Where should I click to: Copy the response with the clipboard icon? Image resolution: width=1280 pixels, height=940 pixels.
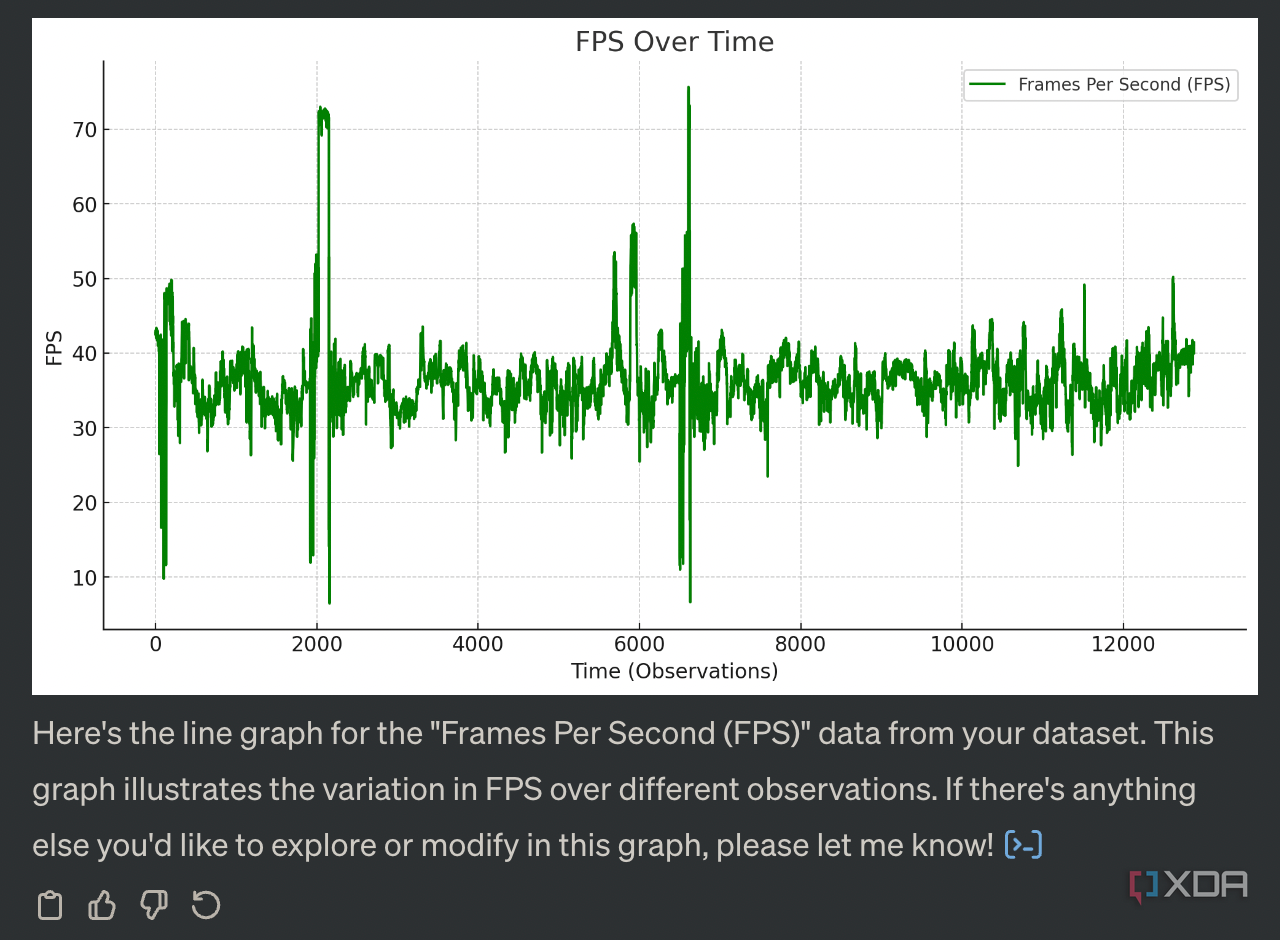(49, 906)
